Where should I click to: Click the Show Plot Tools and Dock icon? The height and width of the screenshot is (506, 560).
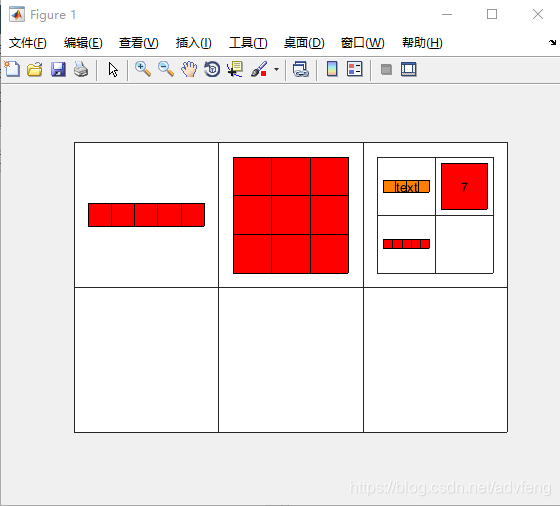coord(409,69)
